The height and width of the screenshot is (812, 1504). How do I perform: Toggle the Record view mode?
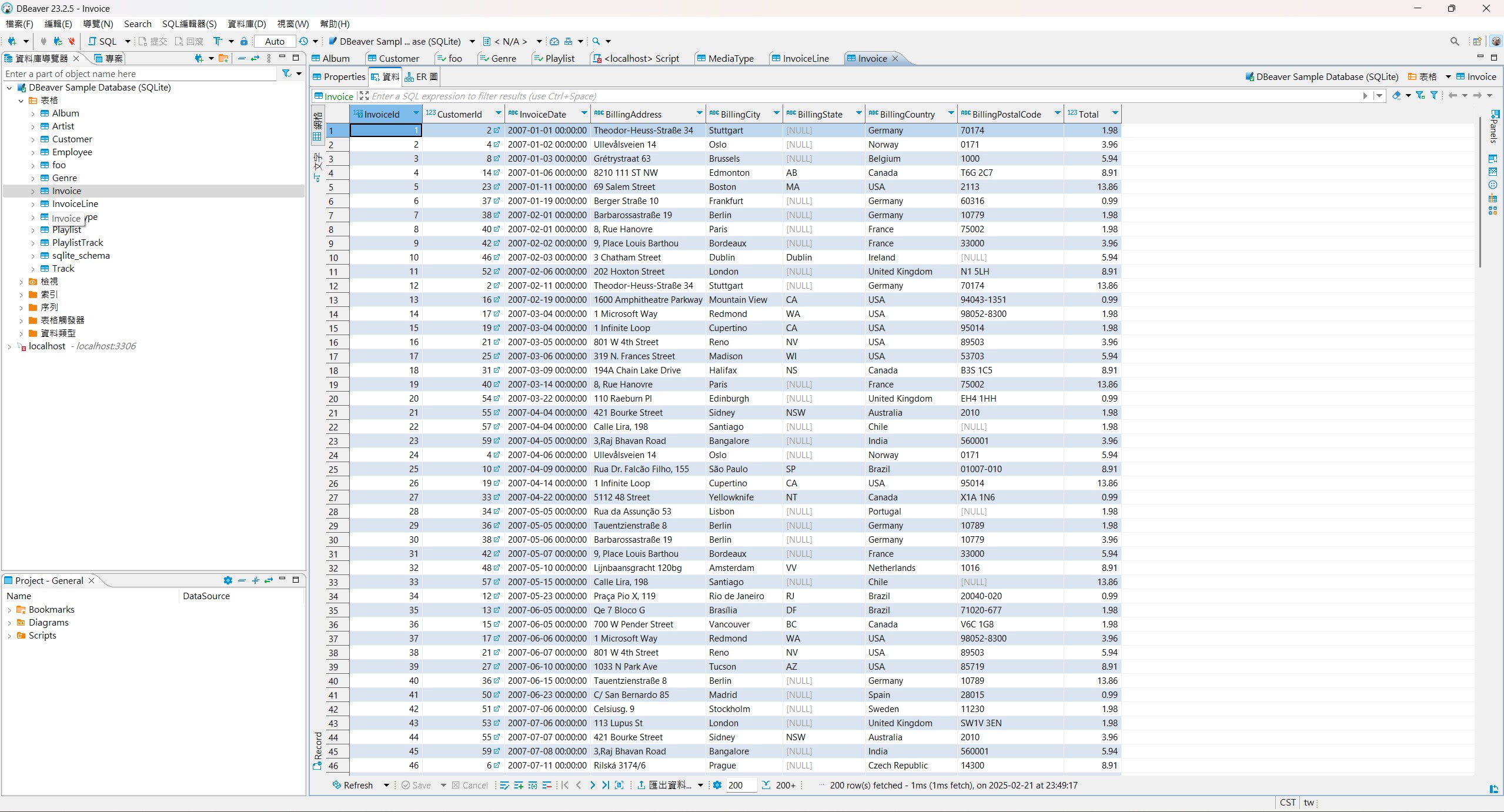pos(318,751)
